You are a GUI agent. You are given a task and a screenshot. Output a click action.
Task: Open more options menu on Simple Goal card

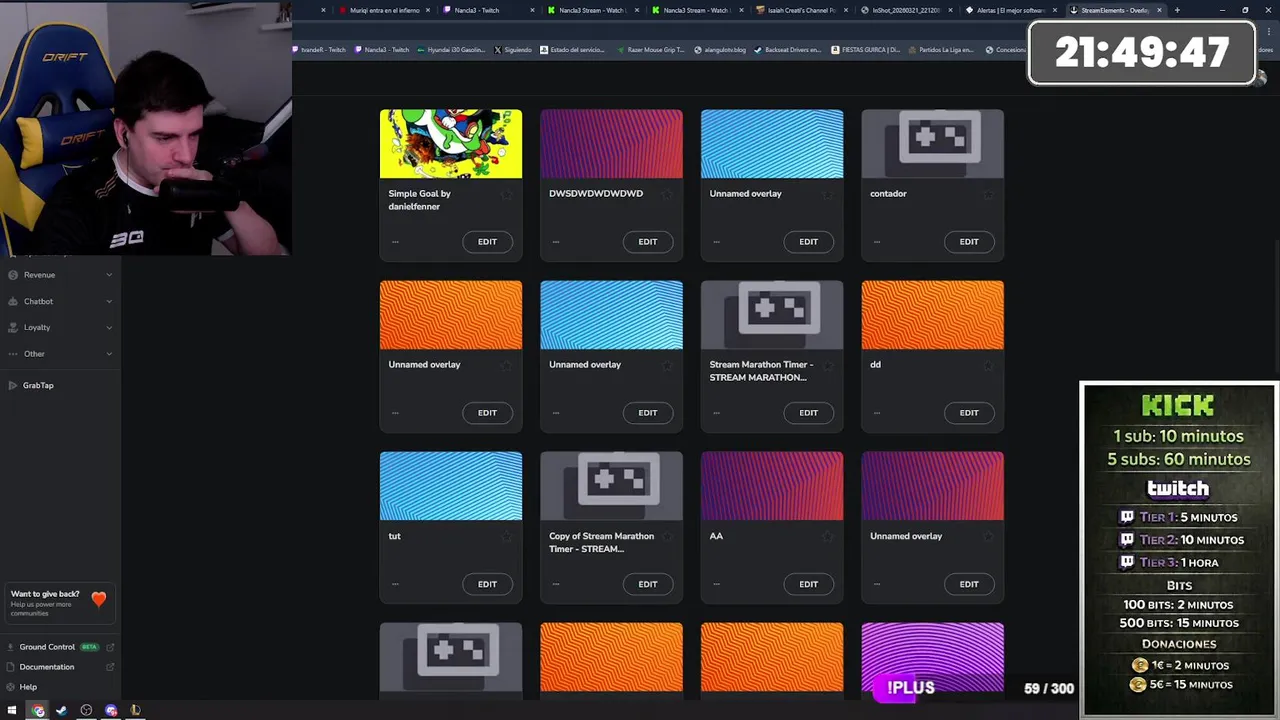click(x=395, y=242)
